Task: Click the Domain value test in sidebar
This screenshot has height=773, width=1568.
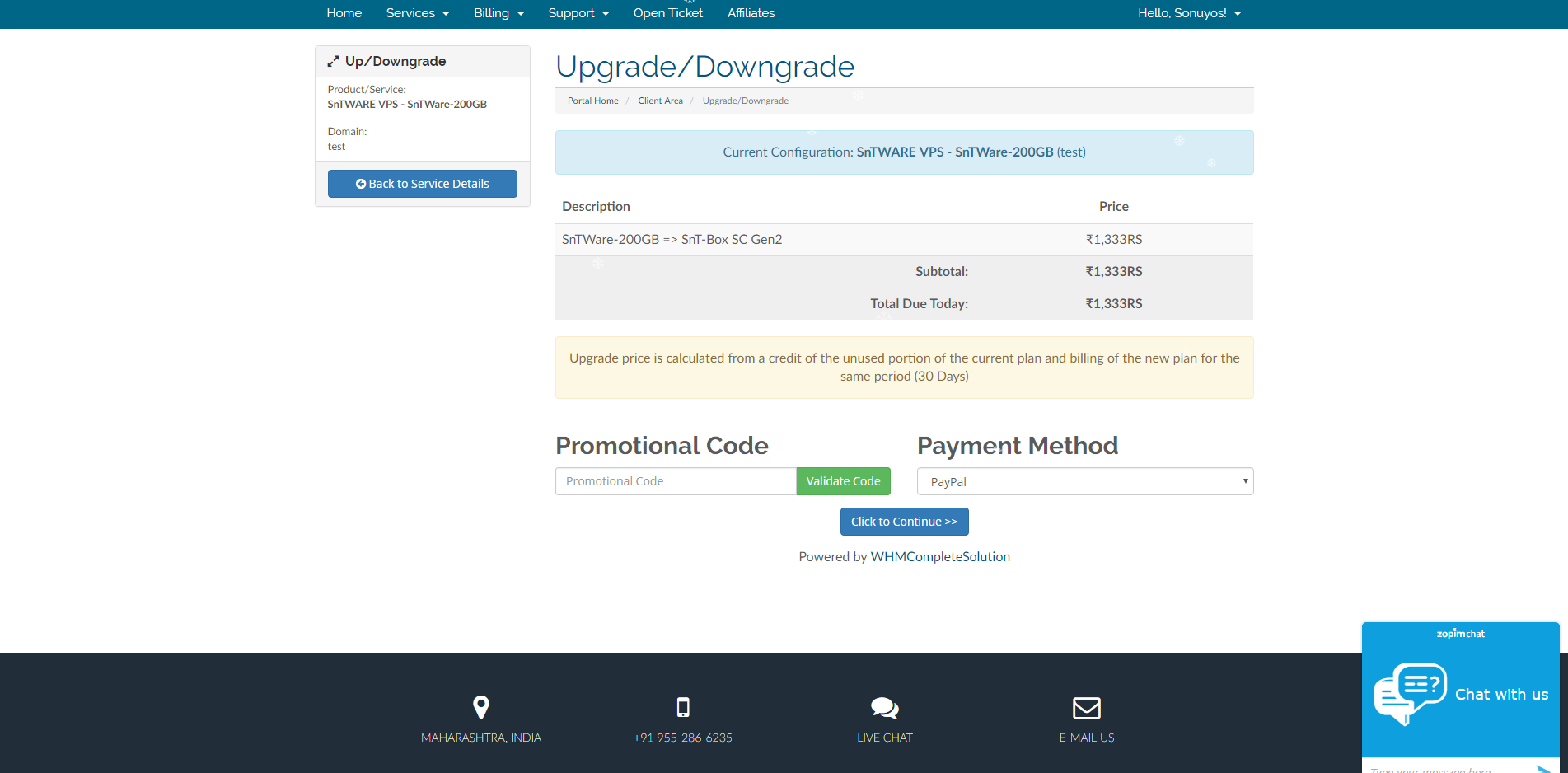Action: (336, 147)
